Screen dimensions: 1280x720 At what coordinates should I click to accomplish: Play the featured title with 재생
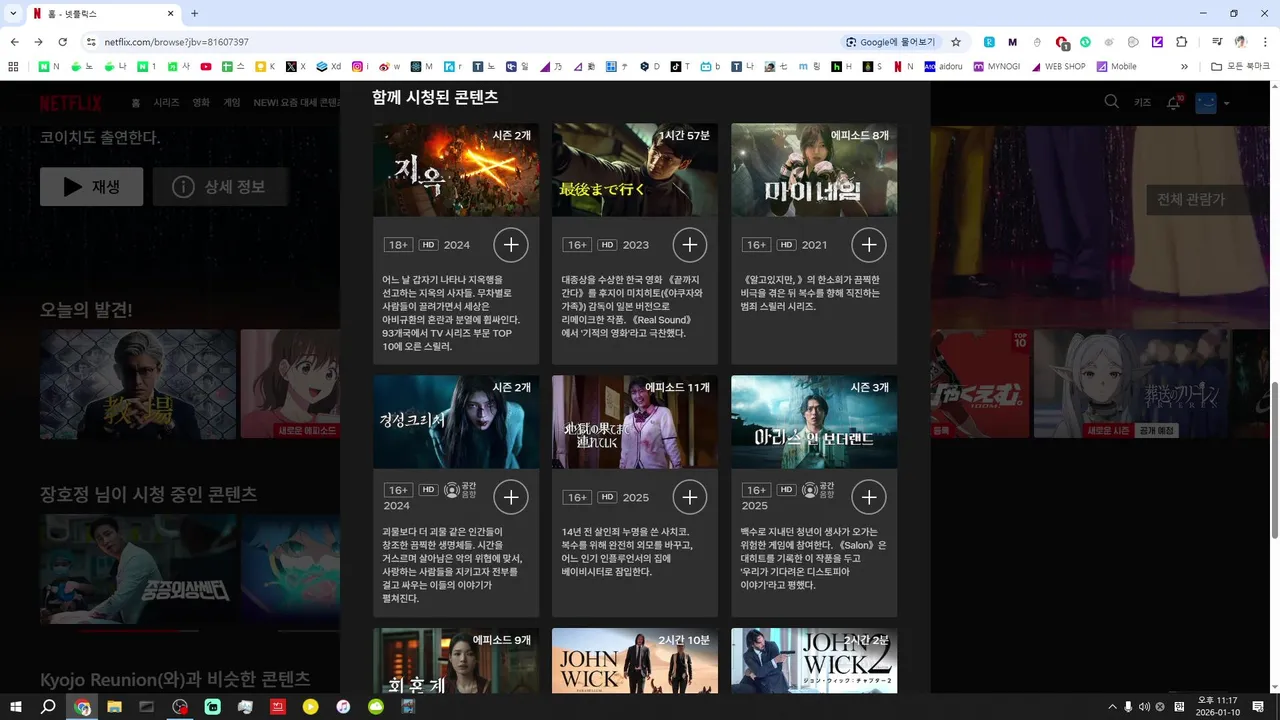click(91, 186)
